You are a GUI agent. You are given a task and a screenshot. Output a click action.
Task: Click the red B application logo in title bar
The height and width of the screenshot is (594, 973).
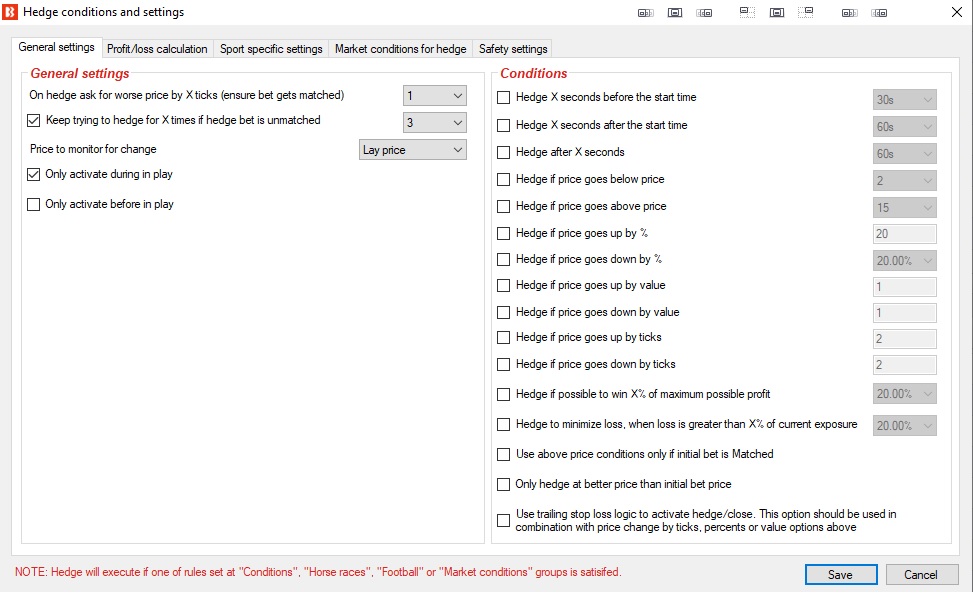click(x=10, y=12)
